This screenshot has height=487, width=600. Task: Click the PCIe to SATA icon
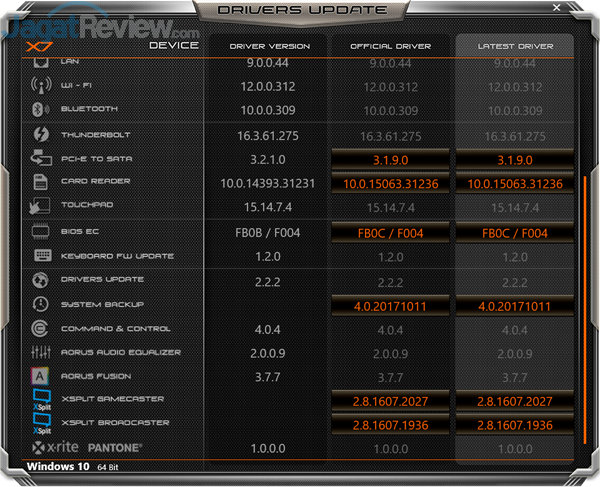(41, 158)
